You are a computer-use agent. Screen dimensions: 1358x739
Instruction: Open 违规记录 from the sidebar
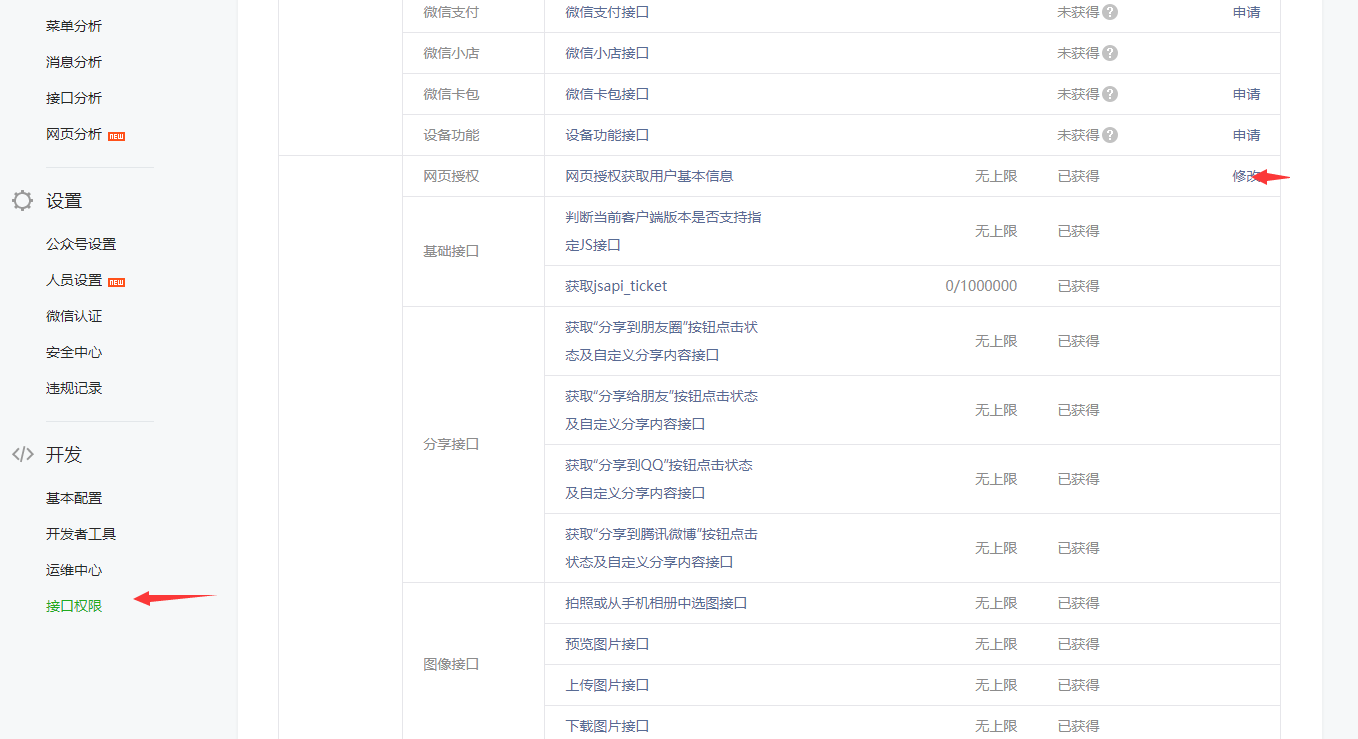click(74, 388)
